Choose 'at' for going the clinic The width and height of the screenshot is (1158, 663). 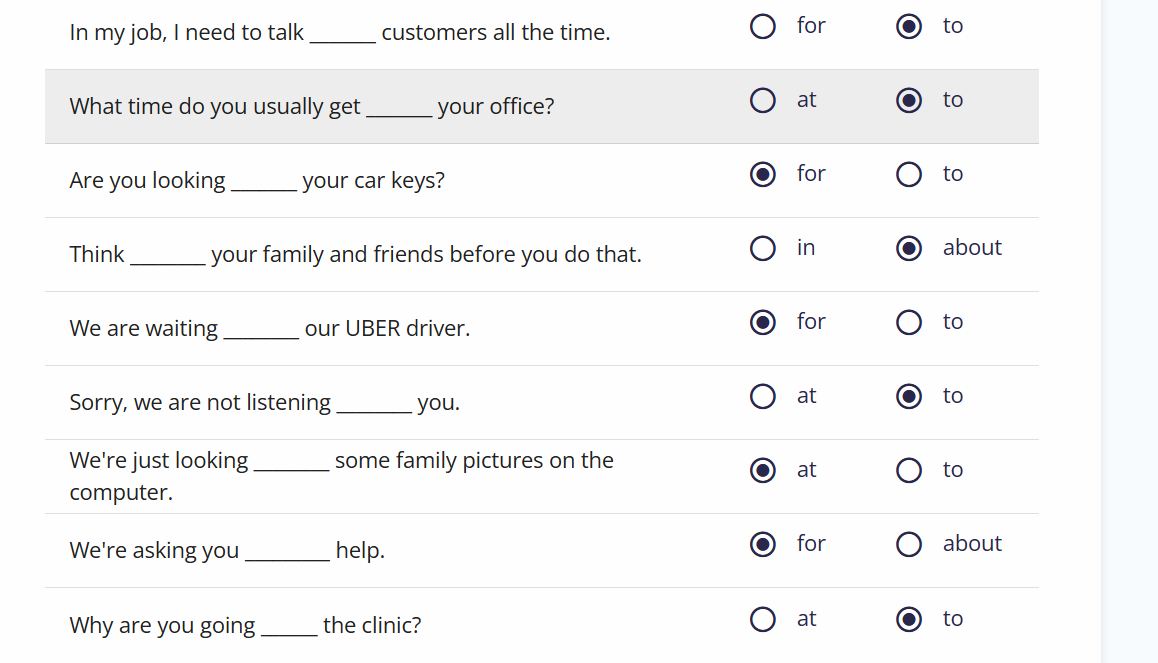[763, 619]
